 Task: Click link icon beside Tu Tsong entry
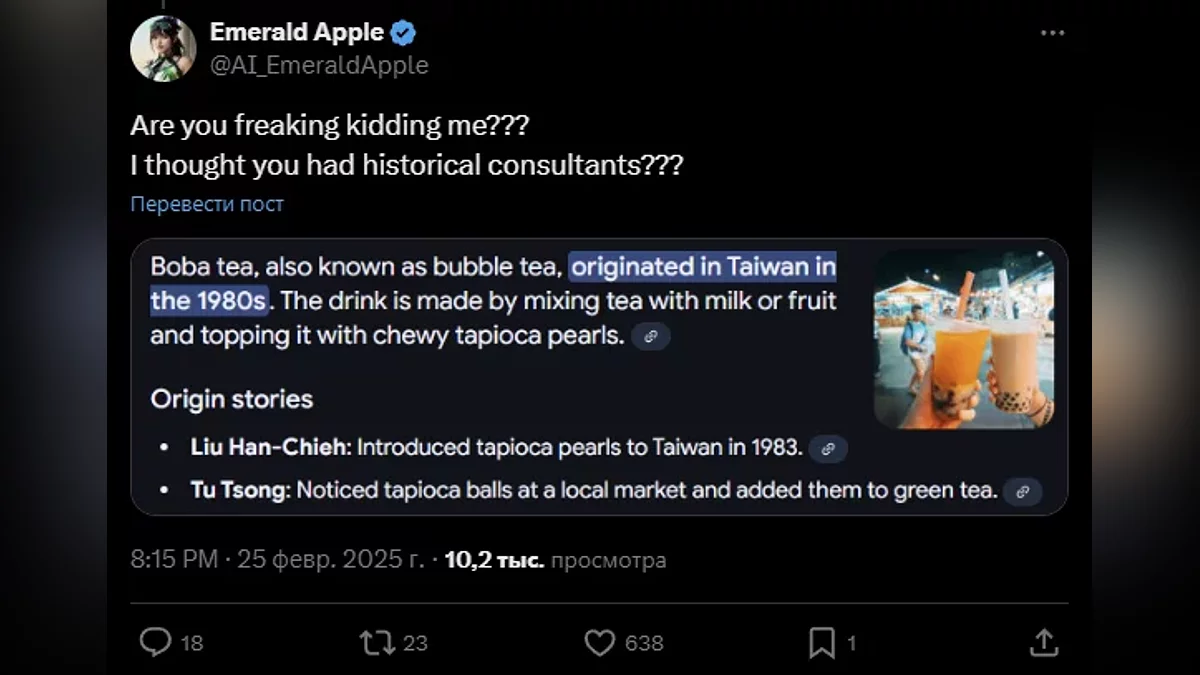(1022, 491)
